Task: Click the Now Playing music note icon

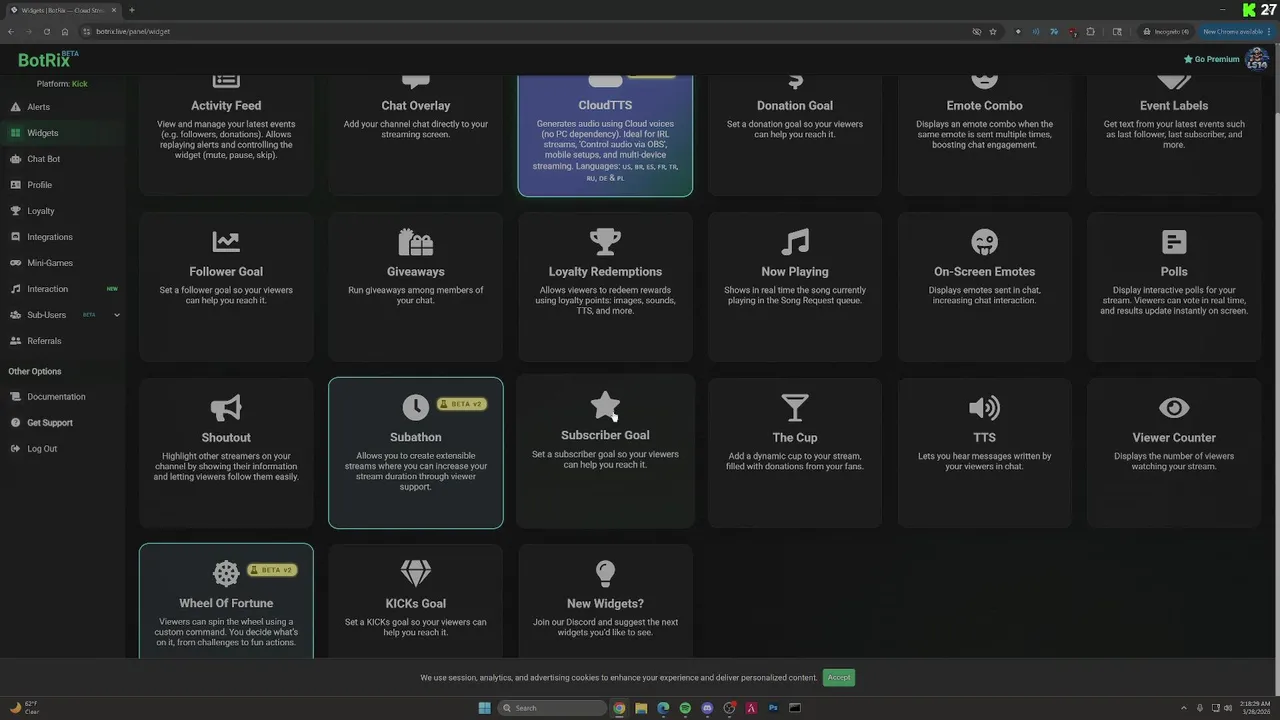Action: coord(795,241)
